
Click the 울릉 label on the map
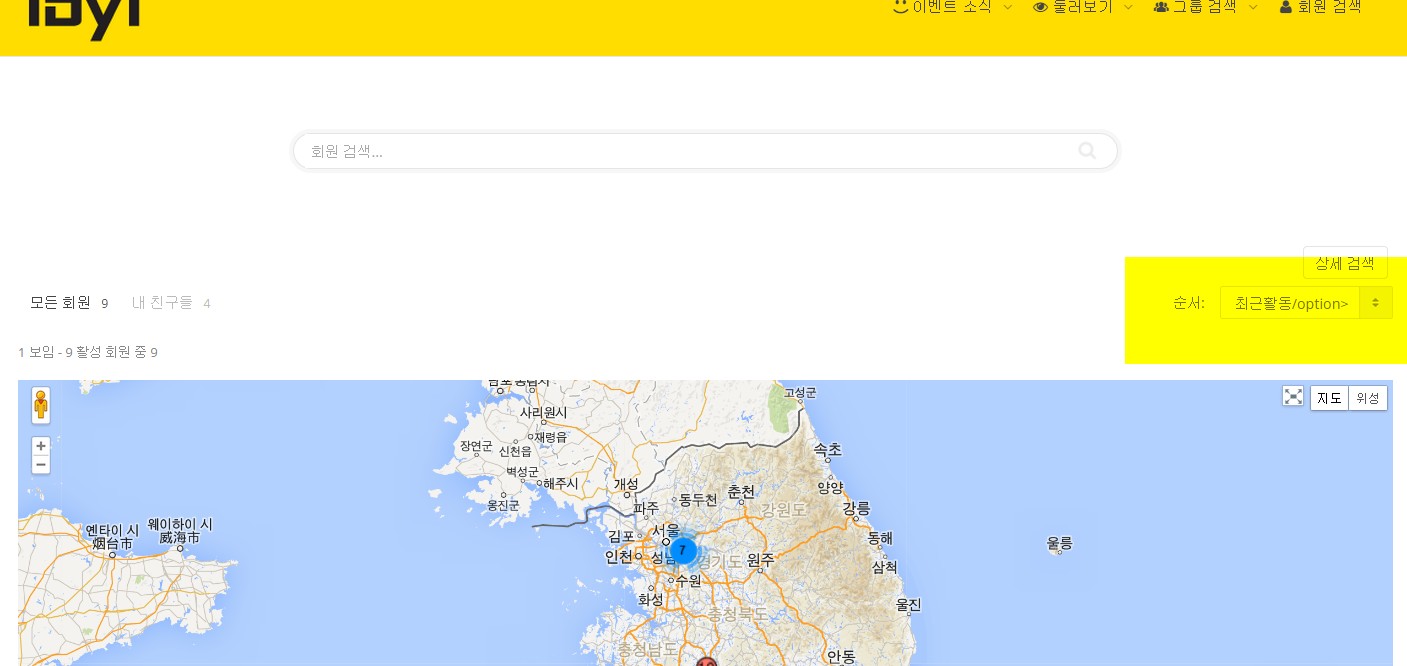[x=1060, y=543]
